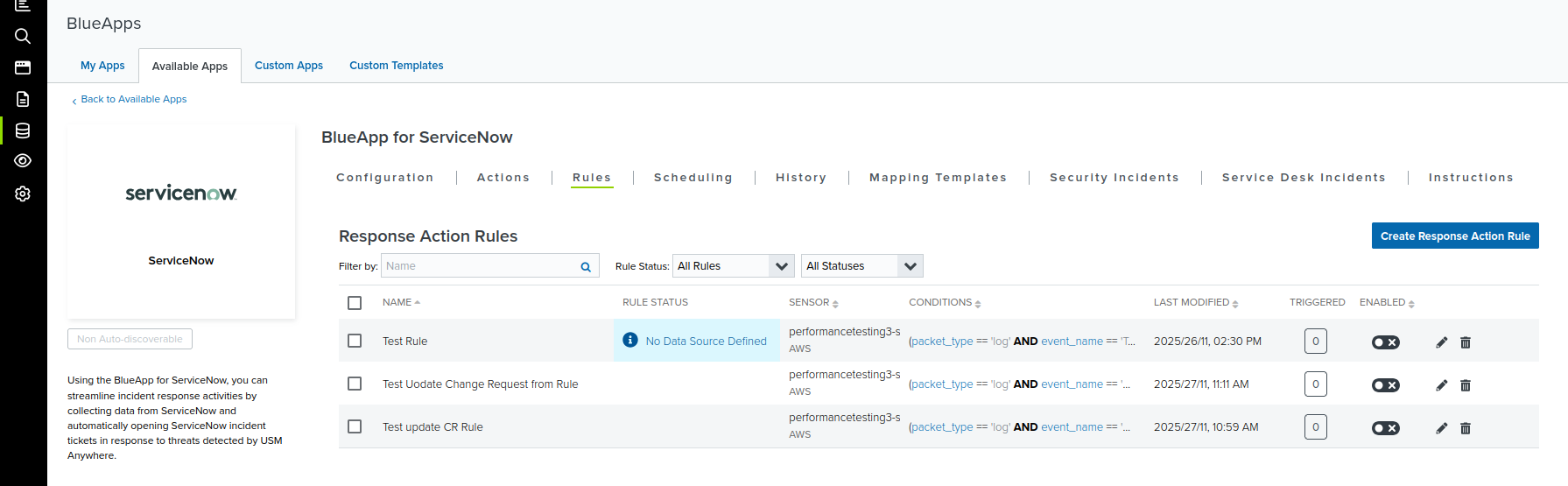1568x486 pixels.
Task: Open the eye icon in the sidebar
Action: (x=23, y=161)
